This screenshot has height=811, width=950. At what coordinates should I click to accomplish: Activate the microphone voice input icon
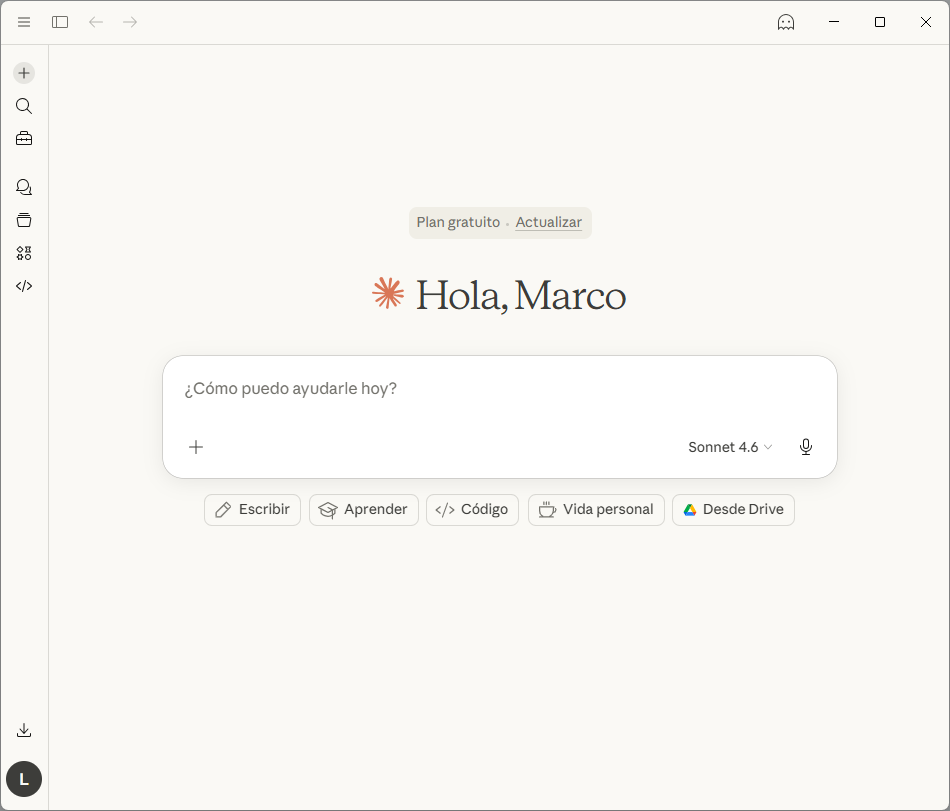[x=806, y=447]
